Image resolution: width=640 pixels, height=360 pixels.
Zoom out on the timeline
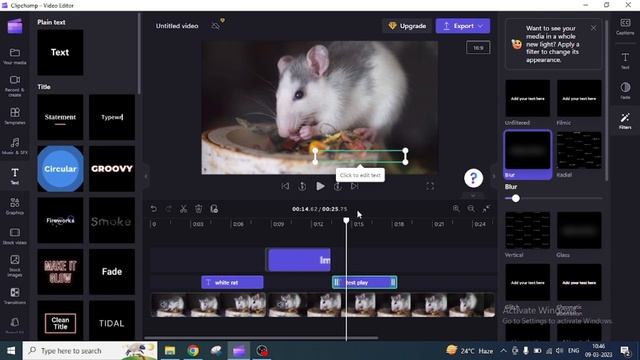pos(471,209)
